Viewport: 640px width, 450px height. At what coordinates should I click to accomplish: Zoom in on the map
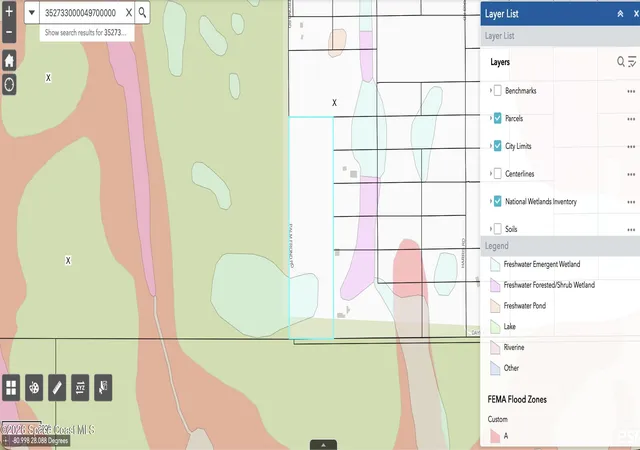pyautogui.click(x=9, y=11)
